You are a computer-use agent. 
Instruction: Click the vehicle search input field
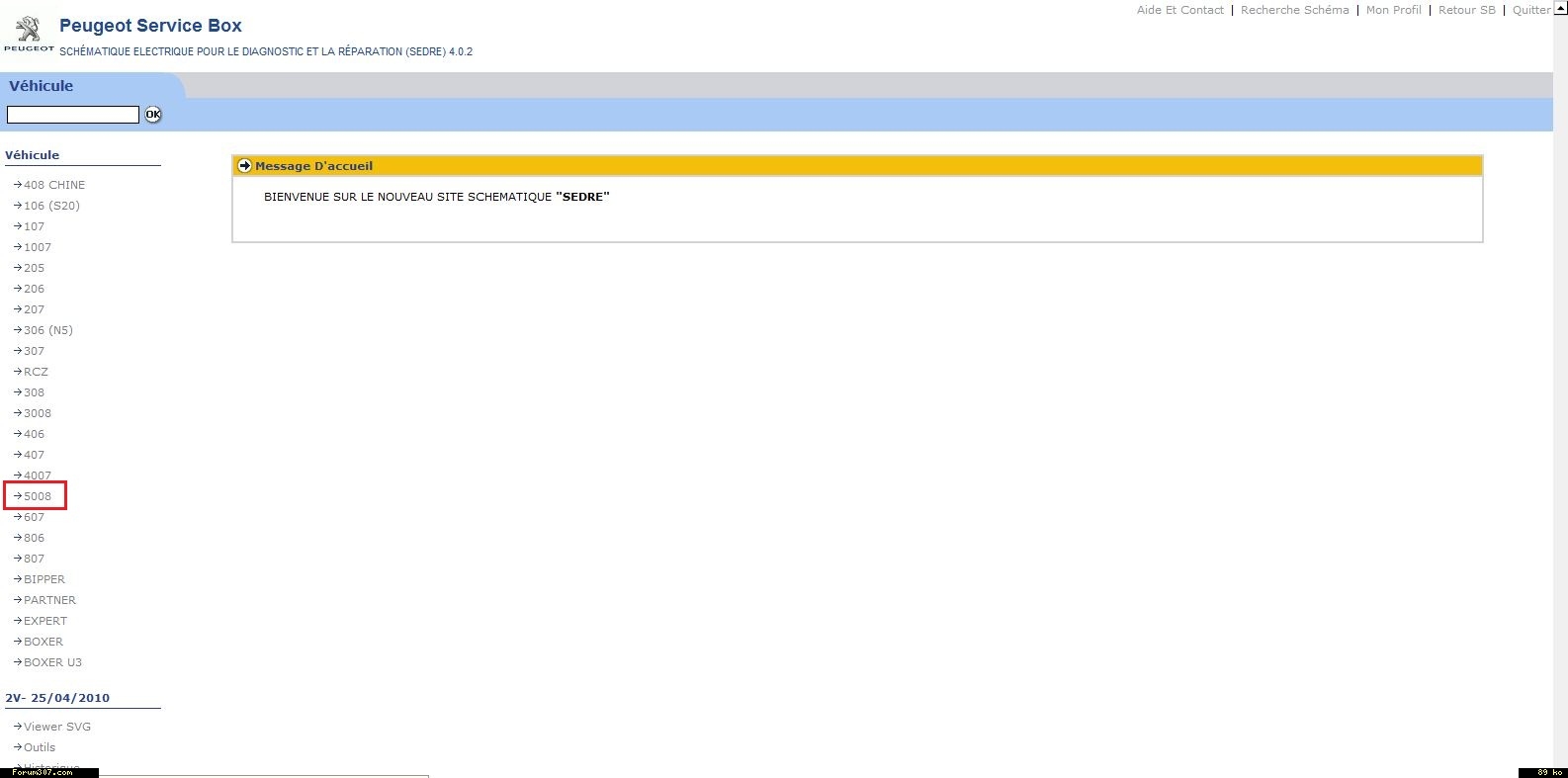coord(72,115)
